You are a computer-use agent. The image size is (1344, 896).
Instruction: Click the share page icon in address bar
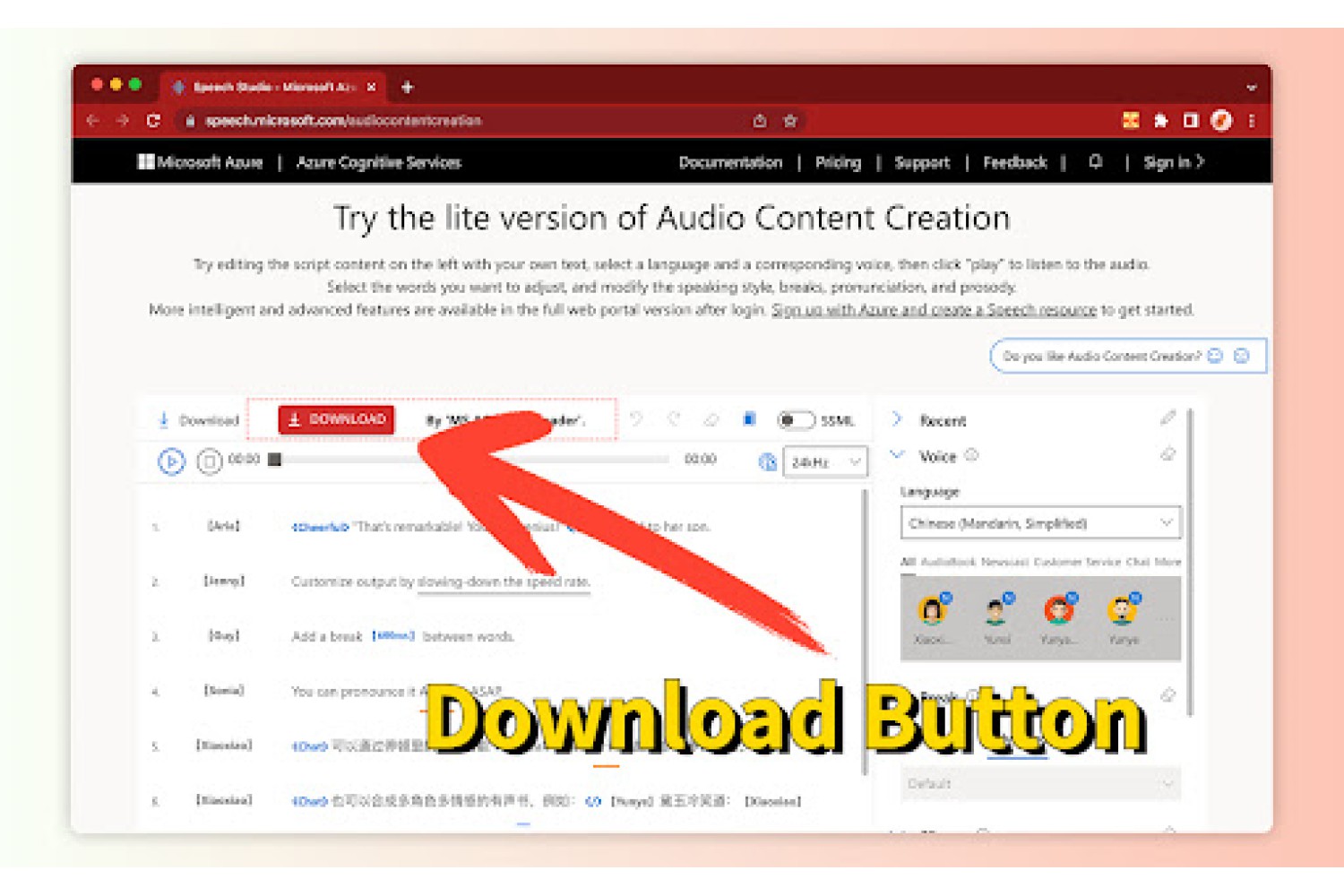(760, 120)
